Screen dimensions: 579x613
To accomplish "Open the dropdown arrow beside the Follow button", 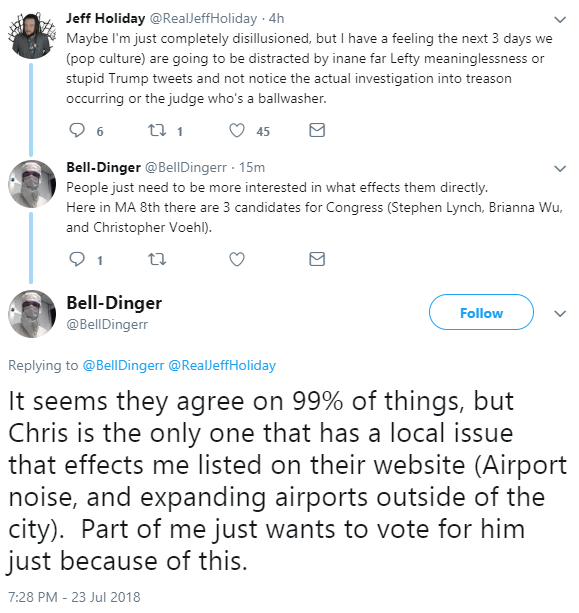I will coord(560,314).
